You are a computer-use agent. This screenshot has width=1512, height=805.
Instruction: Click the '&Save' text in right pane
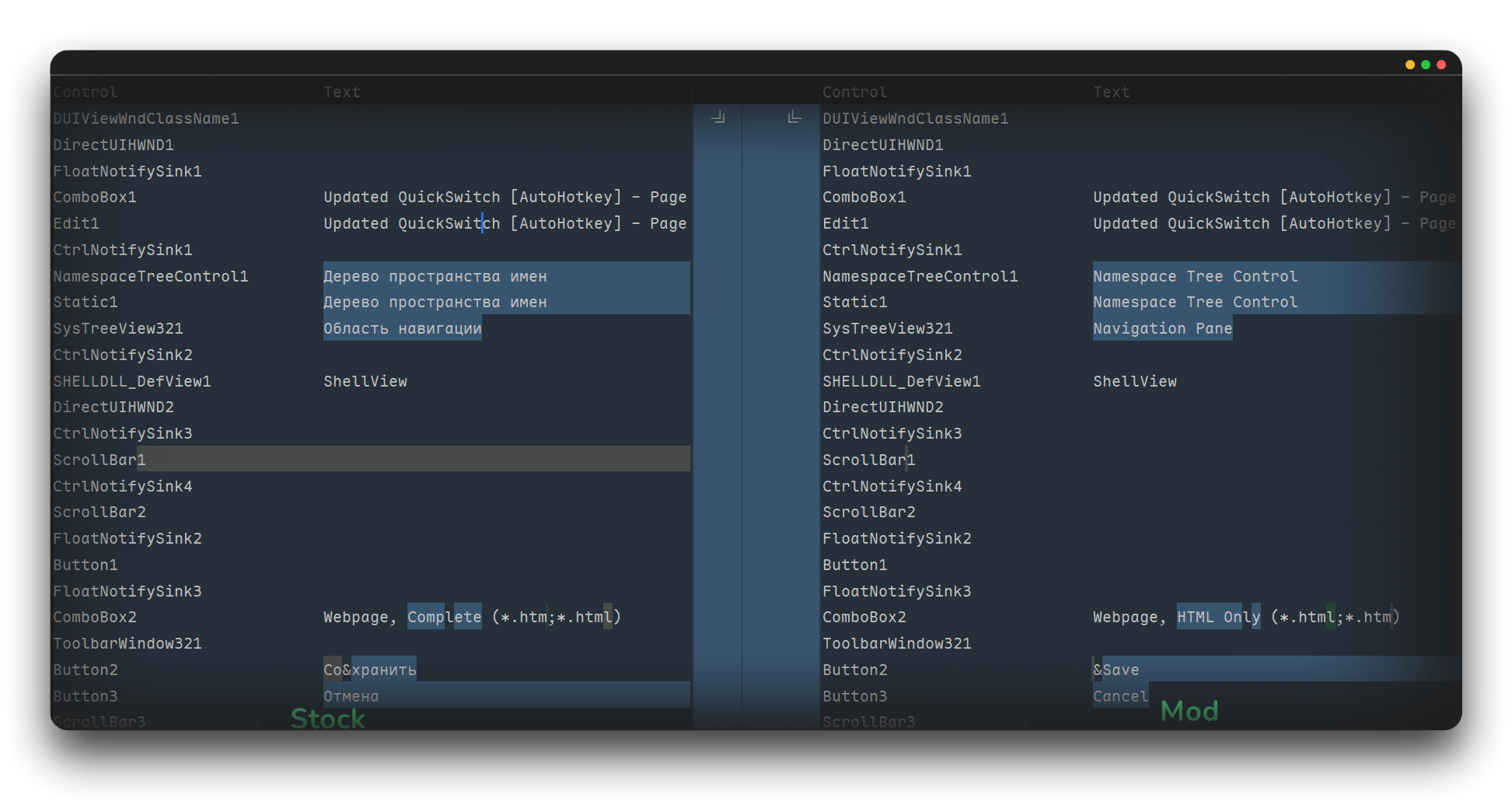[1116, 670]
